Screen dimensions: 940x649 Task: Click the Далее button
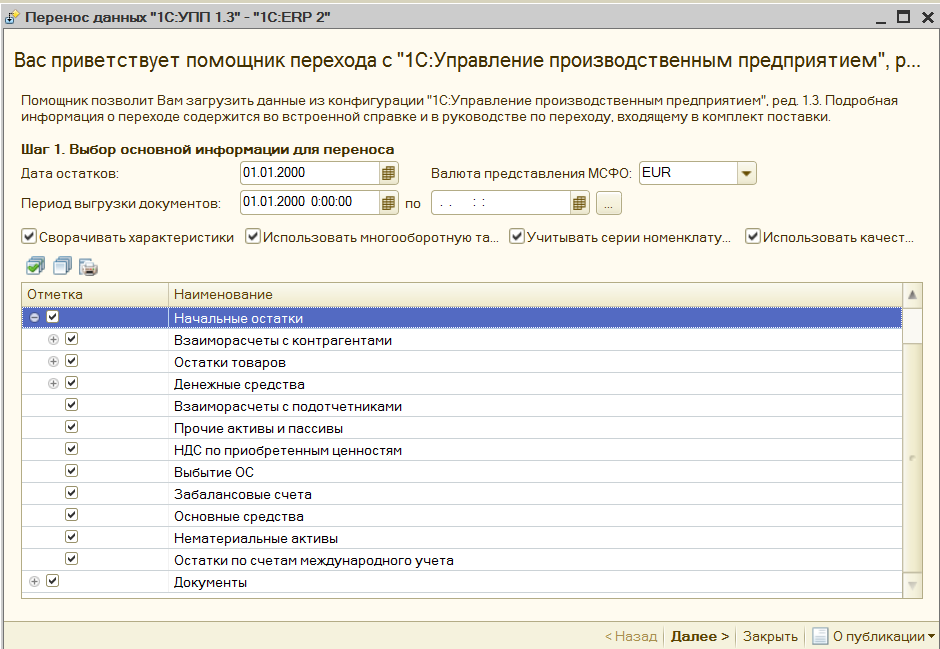click(699, 636)
